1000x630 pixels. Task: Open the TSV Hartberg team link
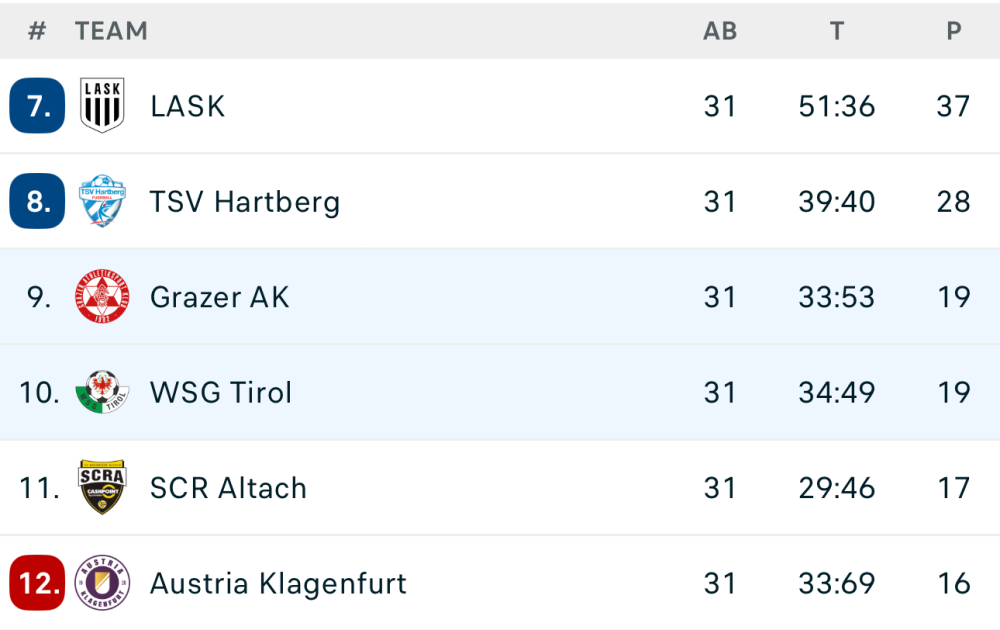tap(245, 202)
